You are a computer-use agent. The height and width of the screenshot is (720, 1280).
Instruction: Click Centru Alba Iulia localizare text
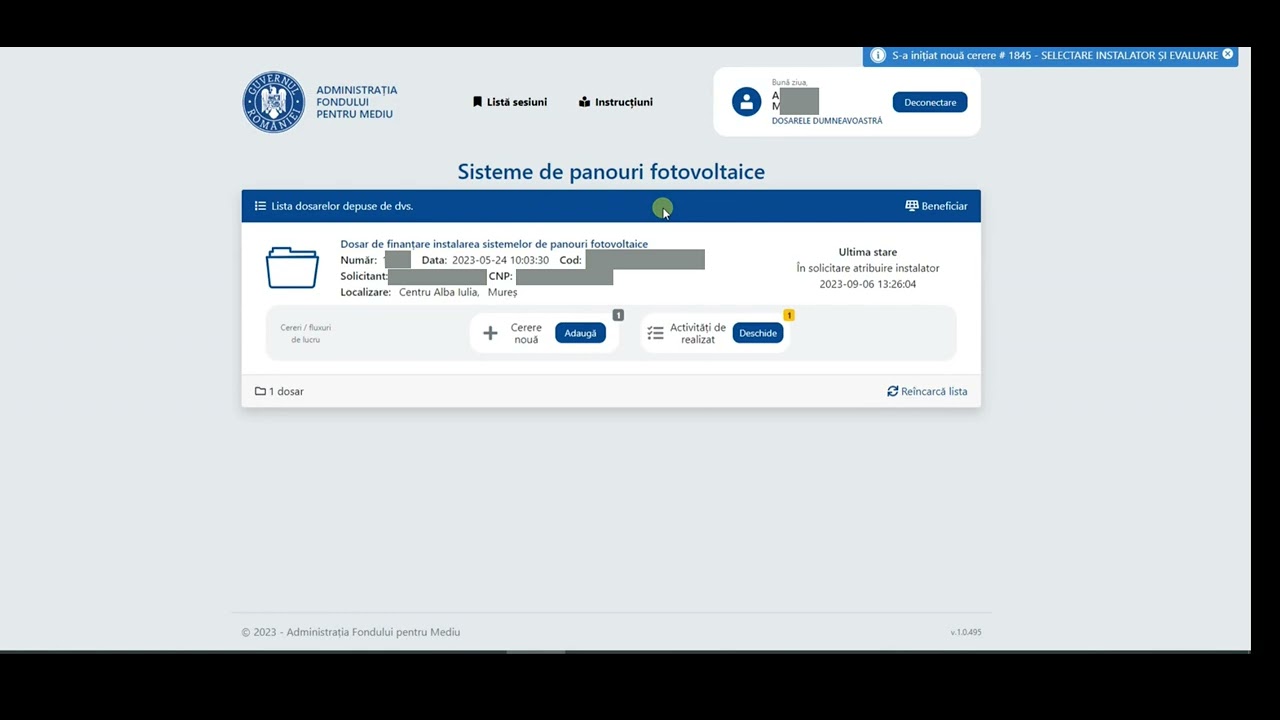click(x=439, y=292)
